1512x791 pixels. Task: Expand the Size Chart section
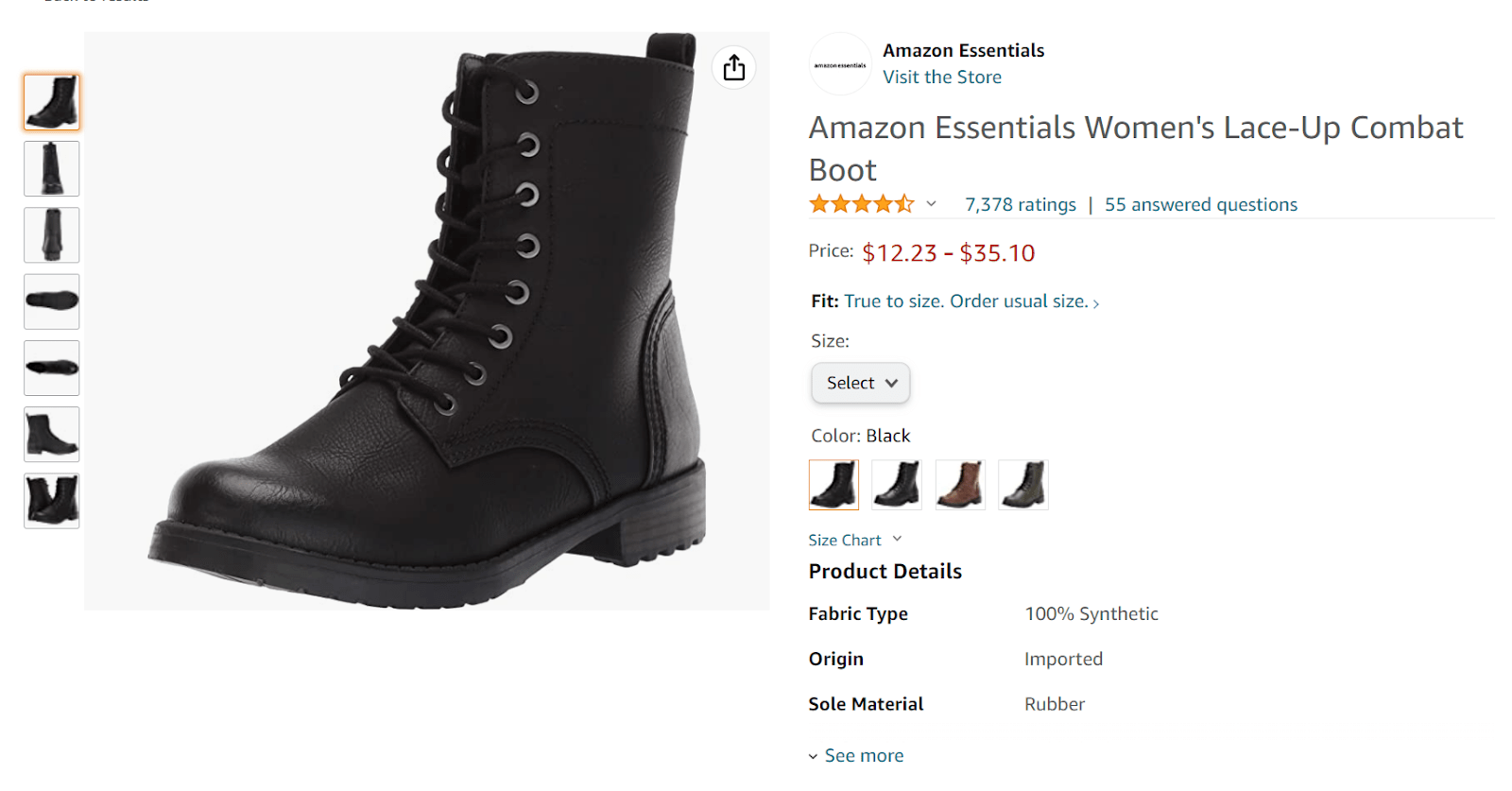[855, 540]
